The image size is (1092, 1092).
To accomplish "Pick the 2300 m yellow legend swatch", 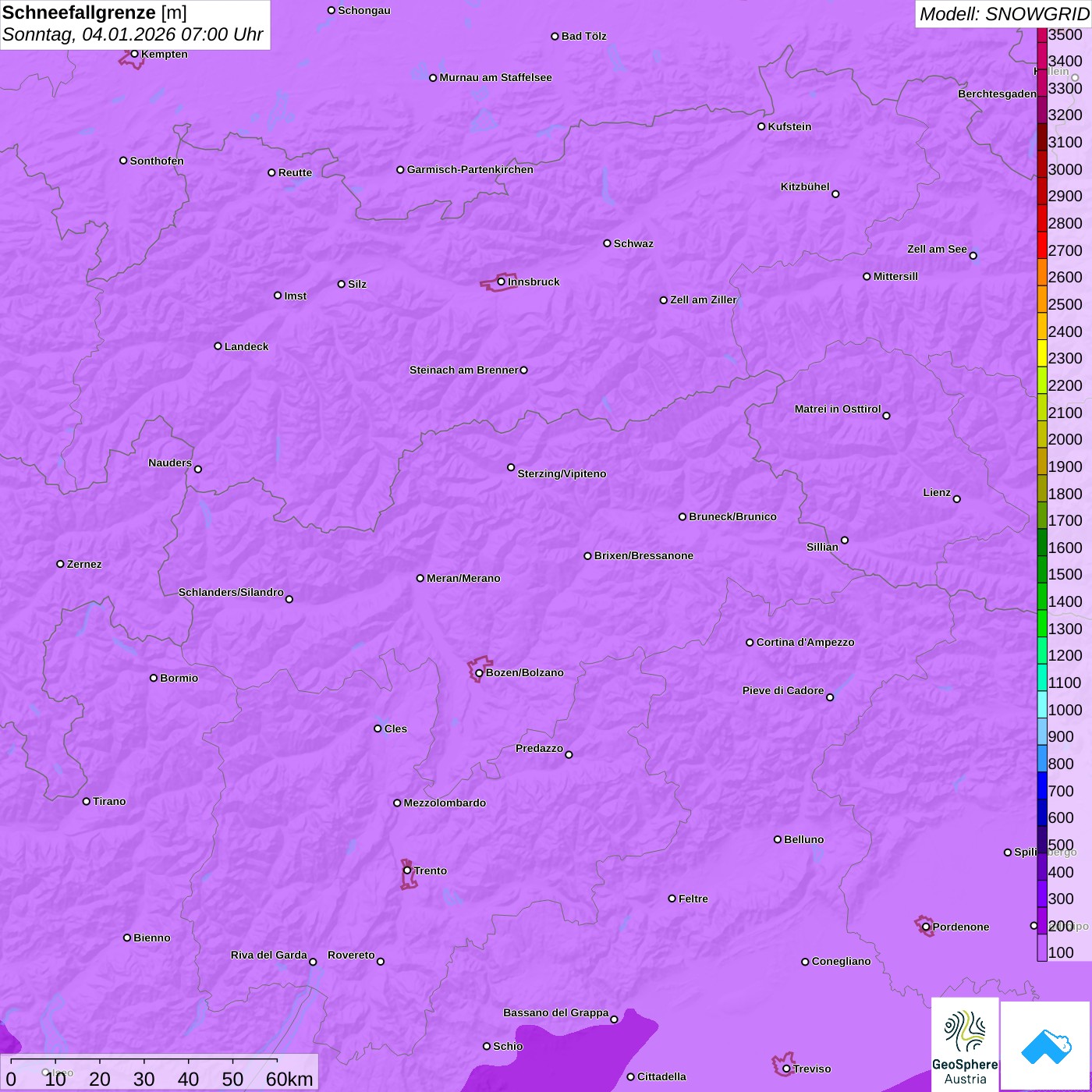I will pos(1042,353).
